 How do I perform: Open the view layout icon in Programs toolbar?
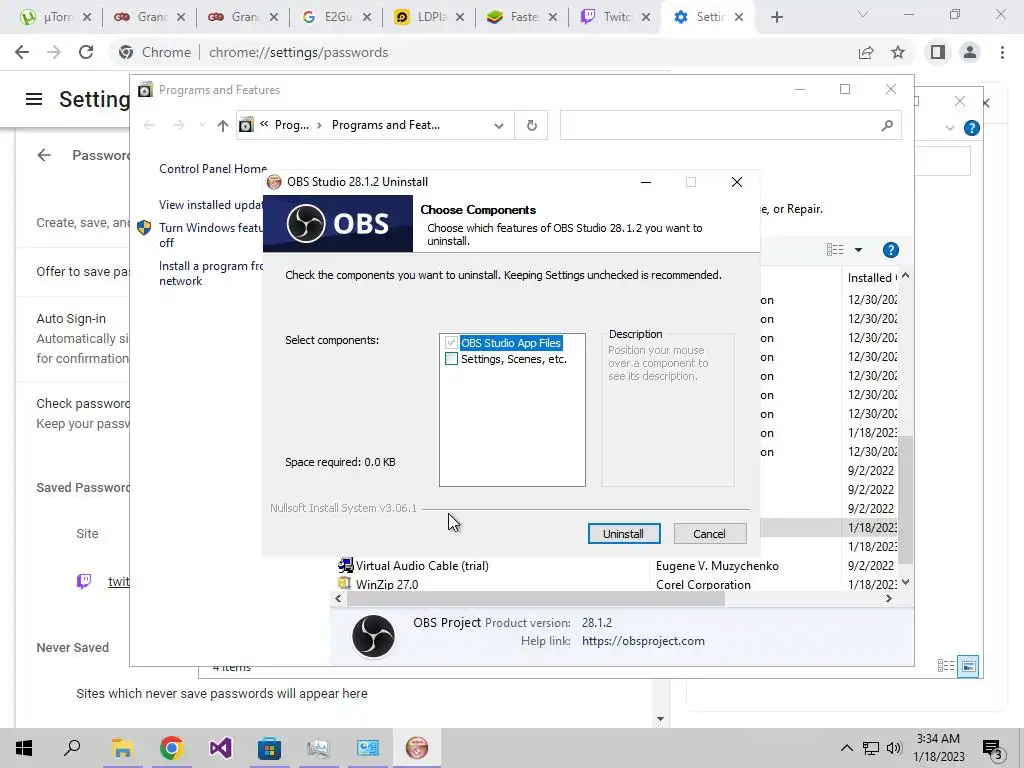click(x=835, y=250)
